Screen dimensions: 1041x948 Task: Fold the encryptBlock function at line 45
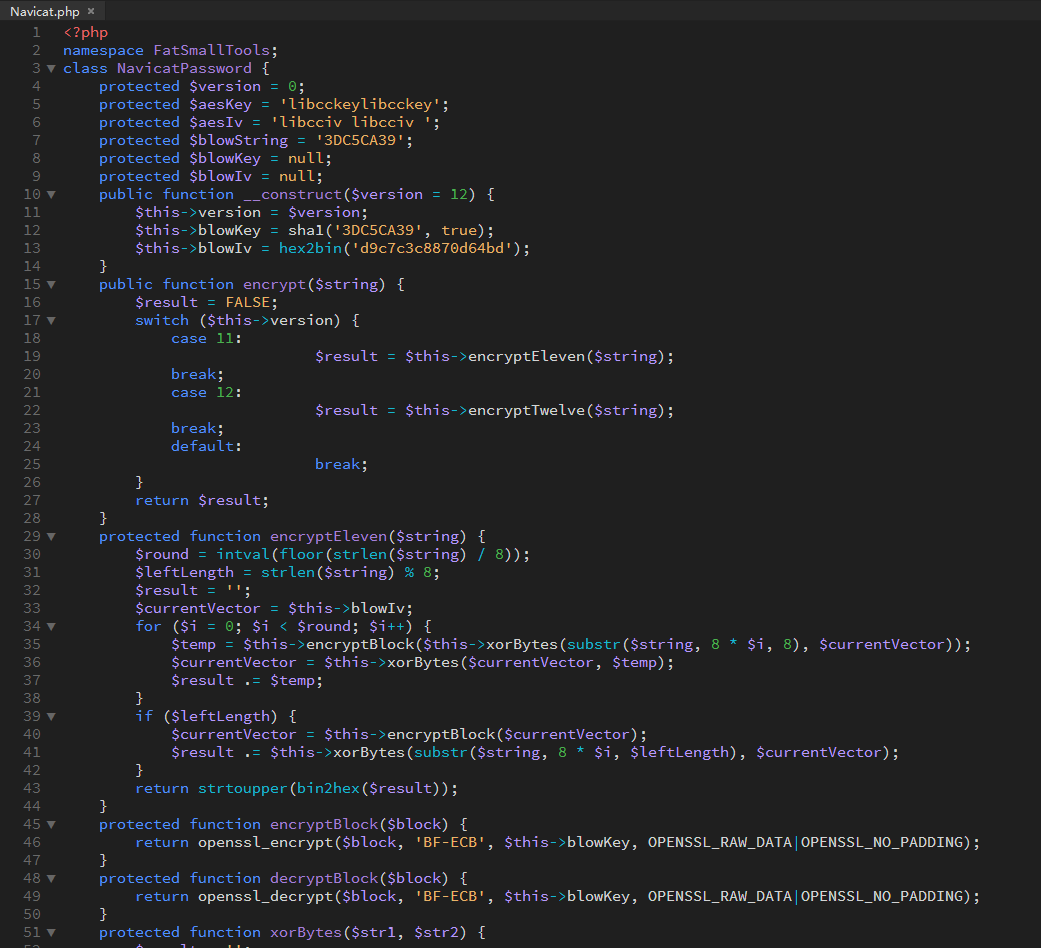click(51, 824)
